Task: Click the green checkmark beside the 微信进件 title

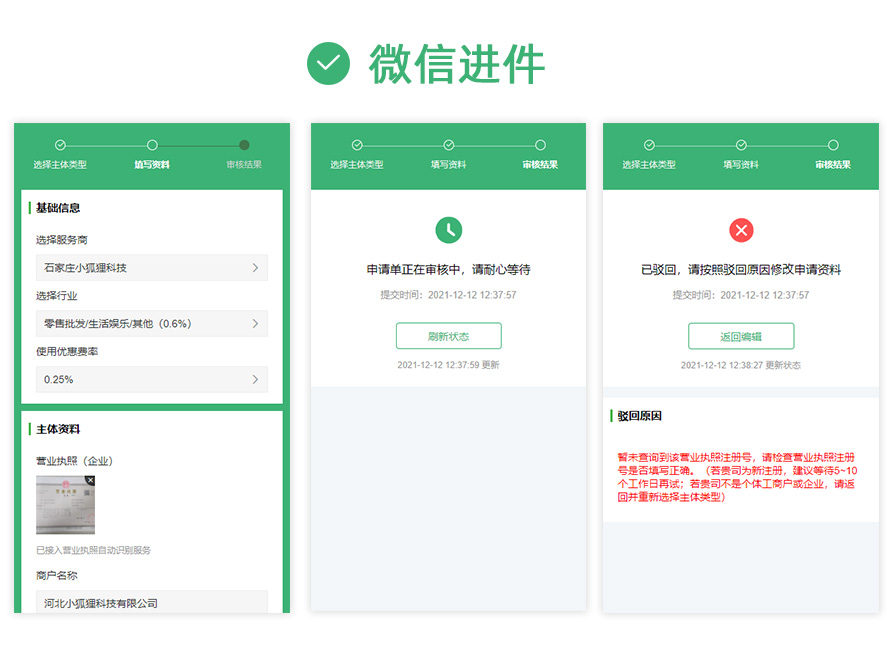Action: pos(329,64)
